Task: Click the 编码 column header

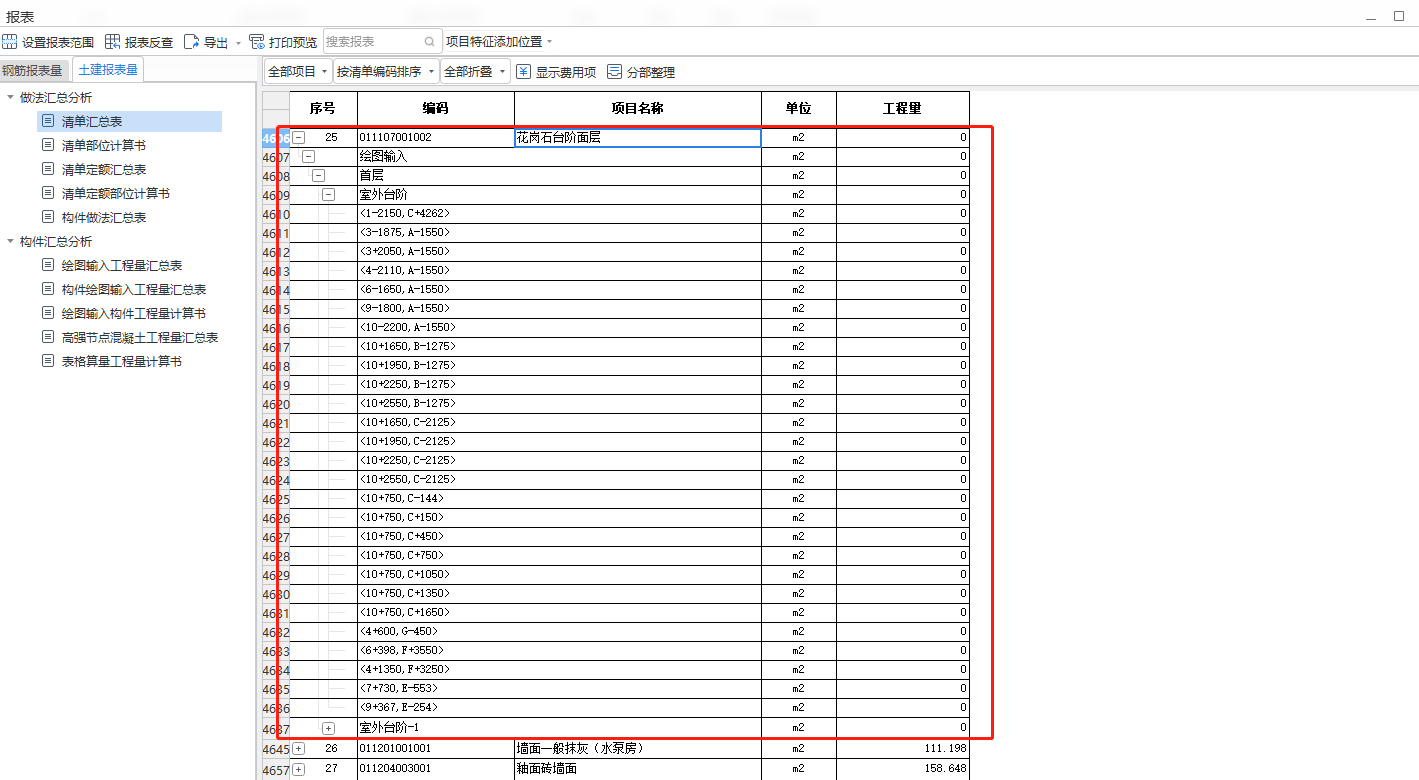Action: (x=436, y=108)
